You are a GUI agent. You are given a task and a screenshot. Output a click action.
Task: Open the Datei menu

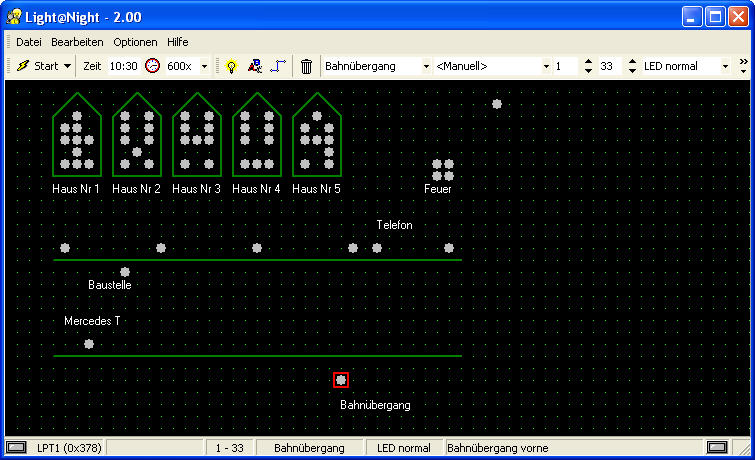tap(29, 42)
